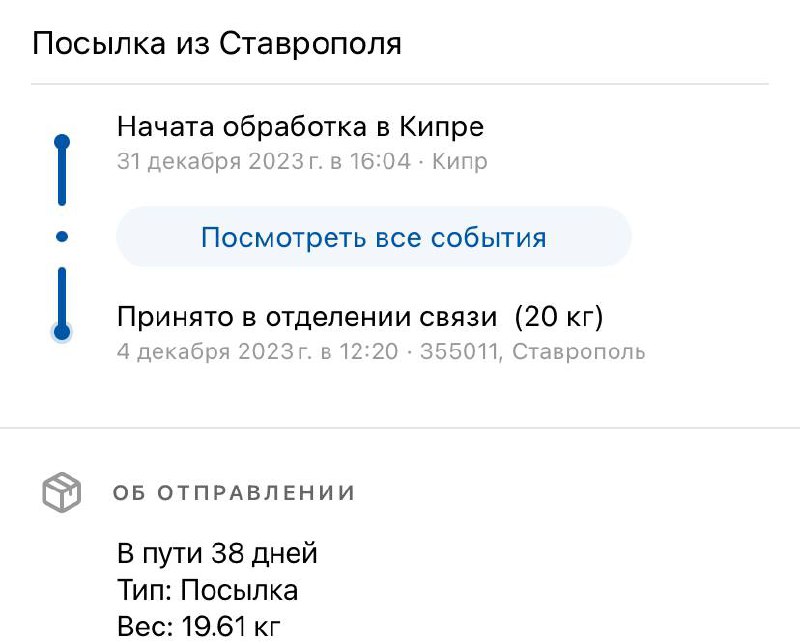Click the "(20 кг)" weight in event title
This screenshot has height=643, width=800.
pos(559,318)
